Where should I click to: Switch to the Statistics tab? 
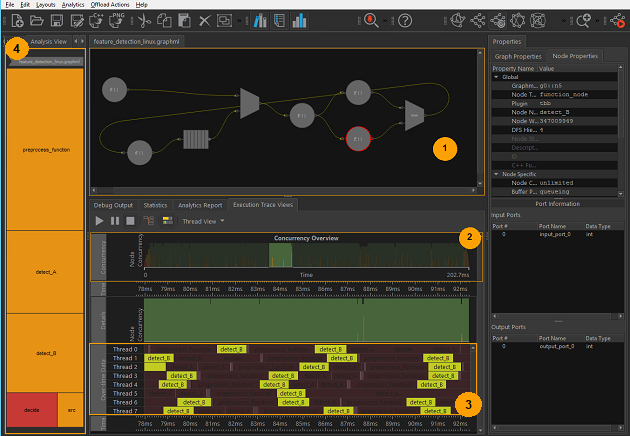(x=155, y=204)
